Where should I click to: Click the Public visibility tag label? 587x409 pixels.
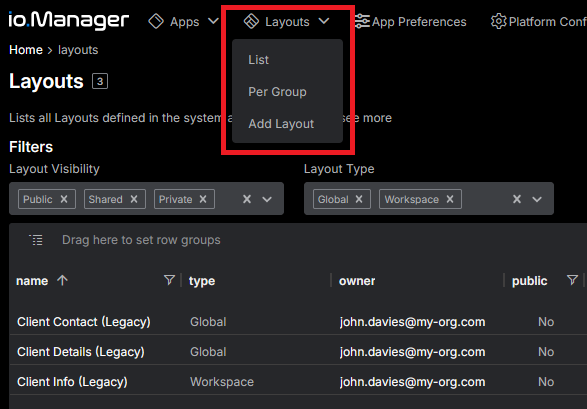pos(38,199)
